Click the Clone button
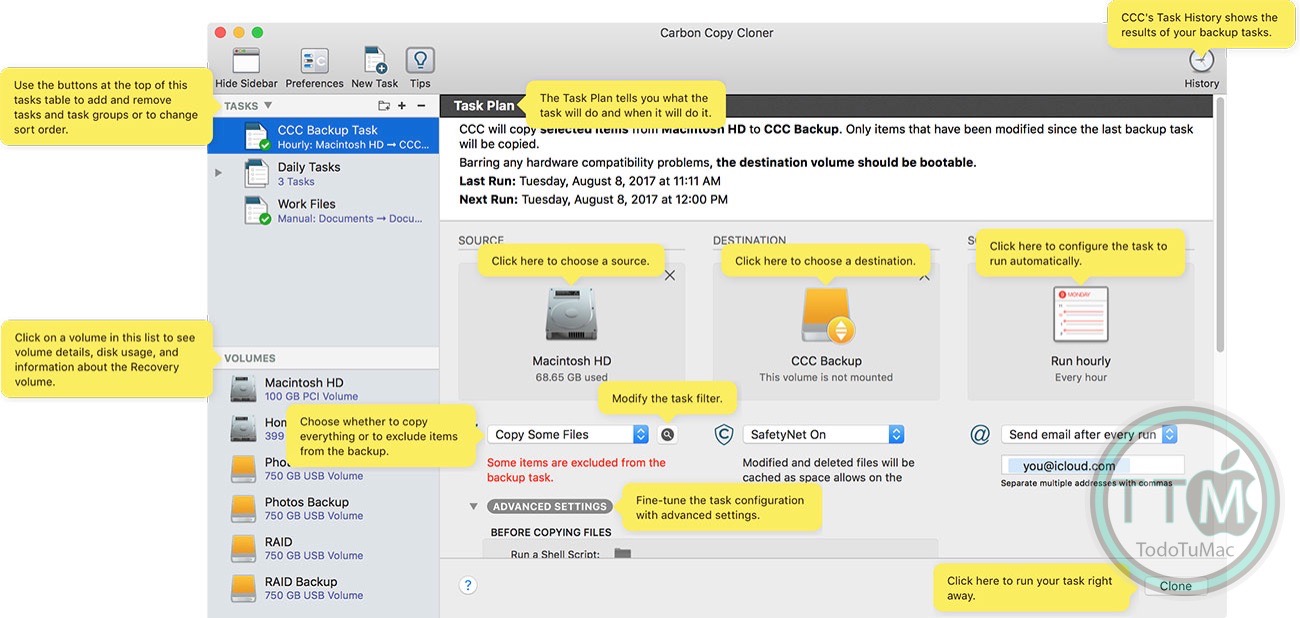The image size is (1300, 618). click(x=1175, y=586)
